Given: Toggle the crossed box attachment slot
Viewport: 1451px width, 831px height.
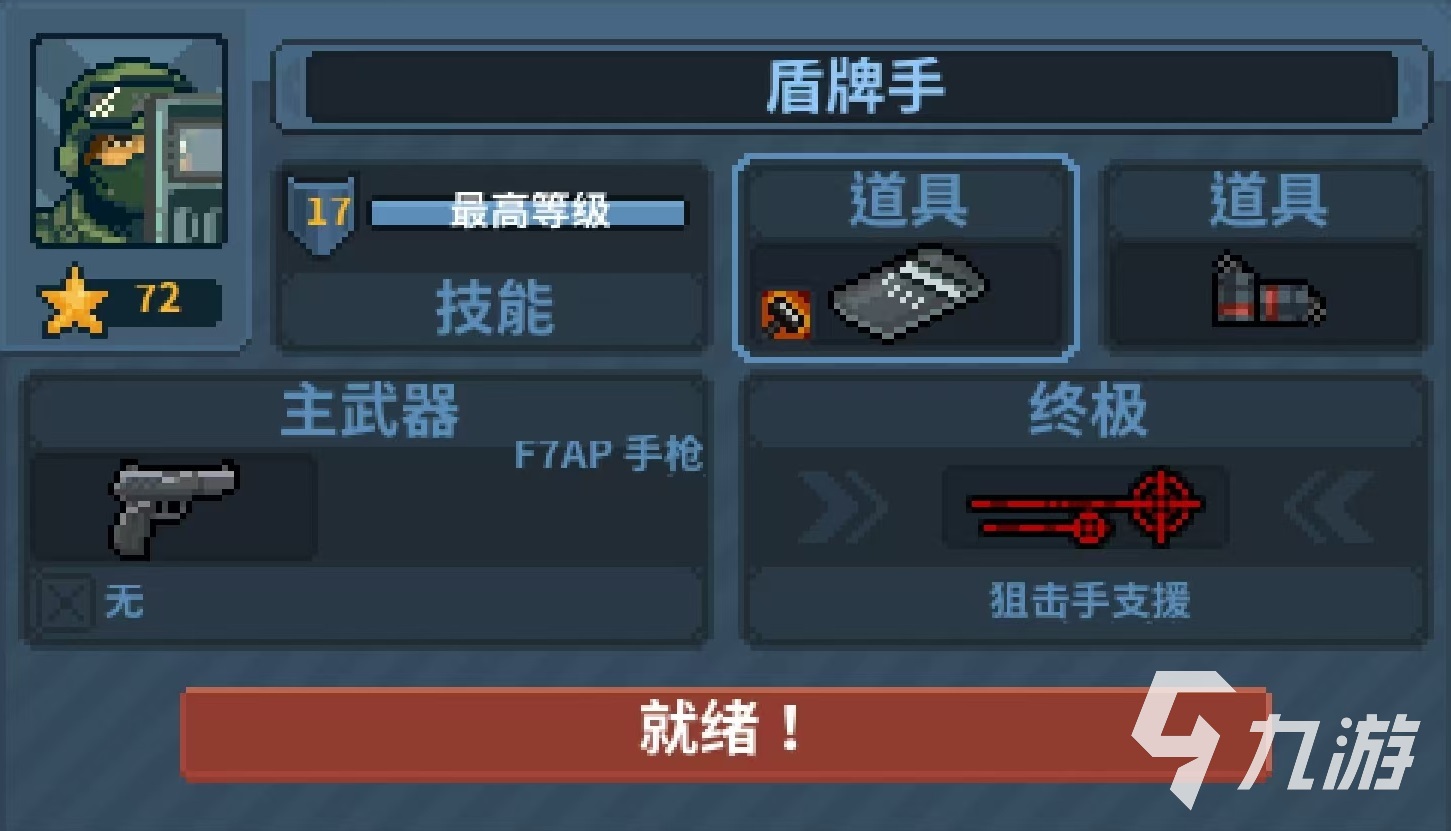Looking at the screenshot, I should 65,603.
